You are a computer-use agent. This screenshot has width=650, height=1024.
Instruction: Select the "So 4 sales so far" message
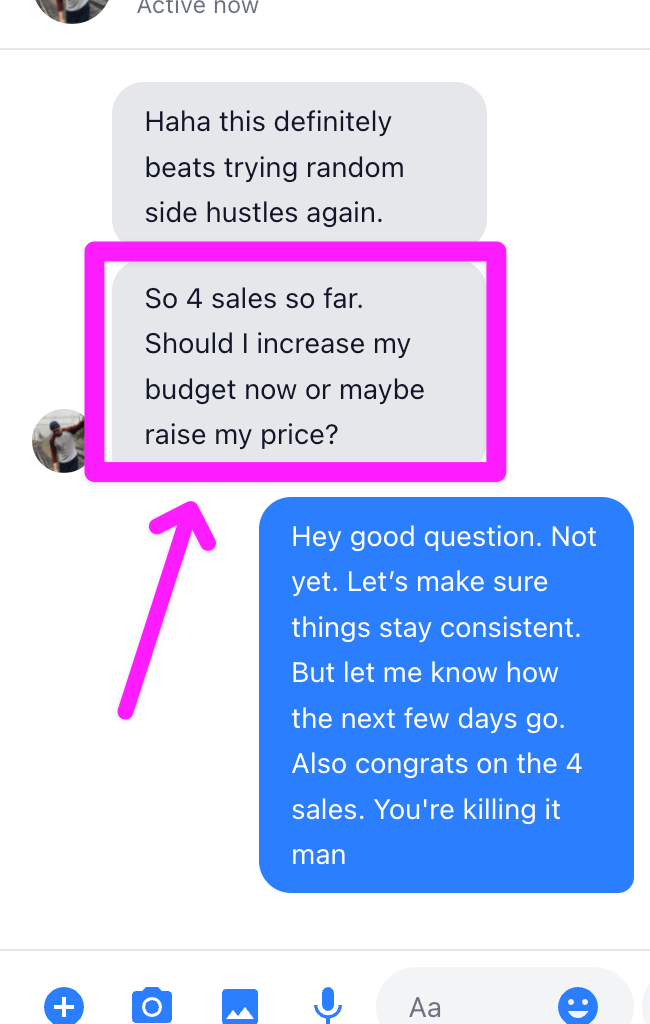(298, 365)
